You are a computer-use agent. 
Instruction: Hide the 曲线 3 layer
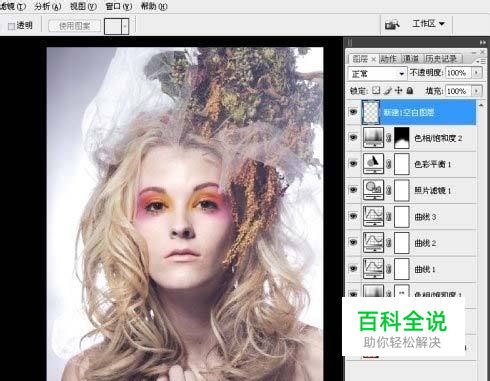pyautogui.click(x=353, y=216)
